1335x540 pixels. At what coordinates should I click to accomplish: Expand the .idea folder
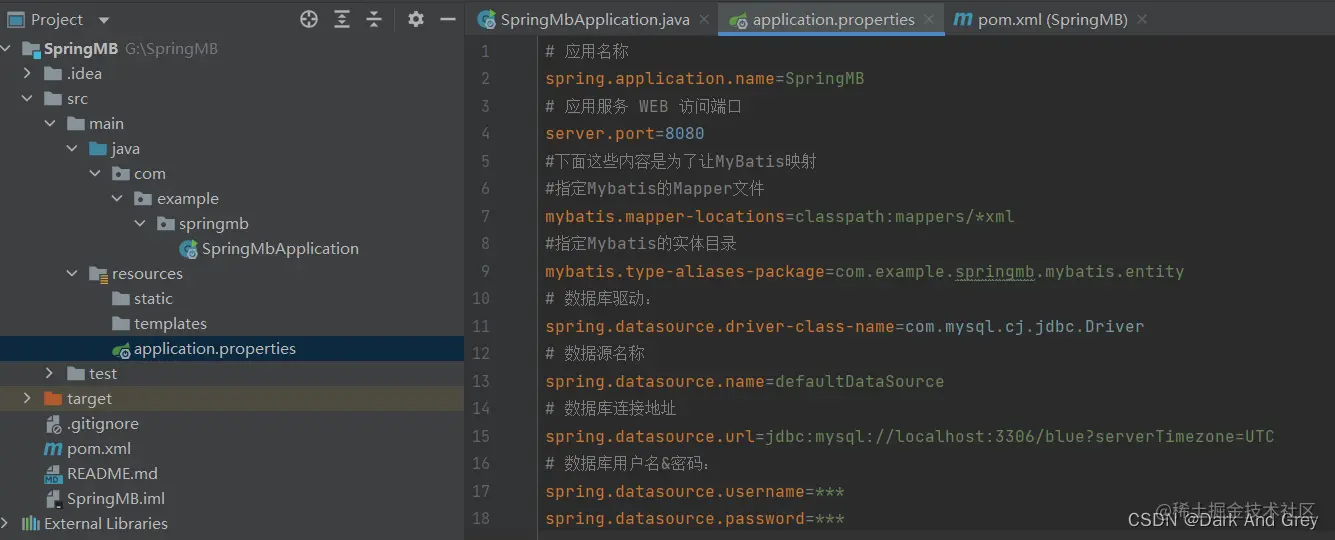[28, 74]
